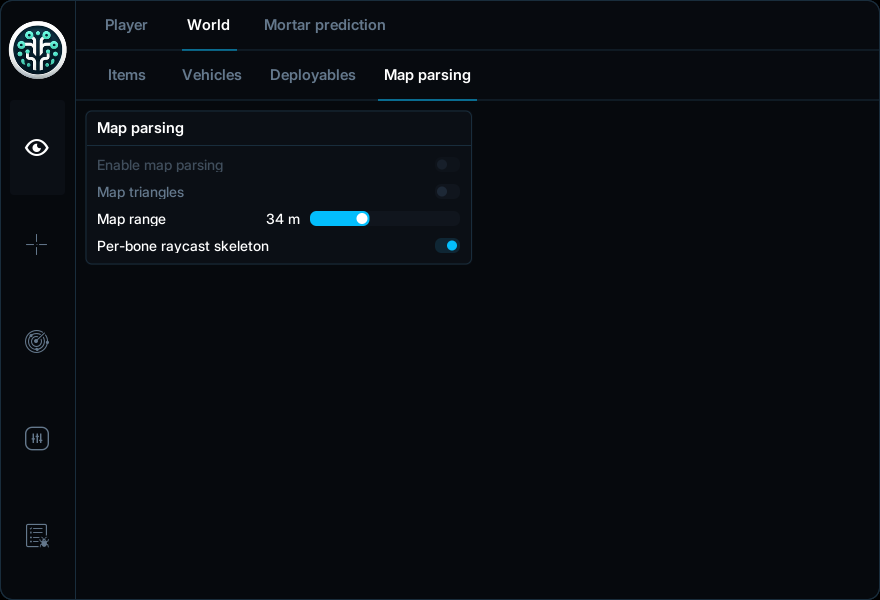Open the Deployables sub-tab

313,75
